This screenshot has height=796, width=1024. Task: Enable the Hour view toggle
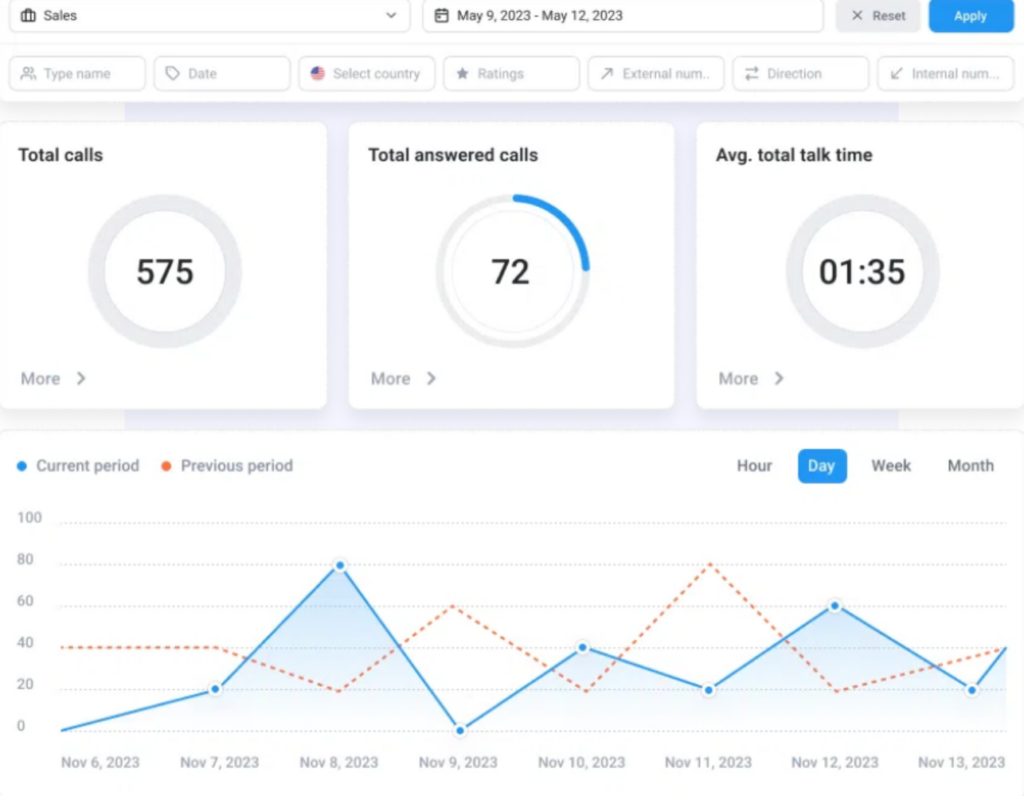[754, 465]
